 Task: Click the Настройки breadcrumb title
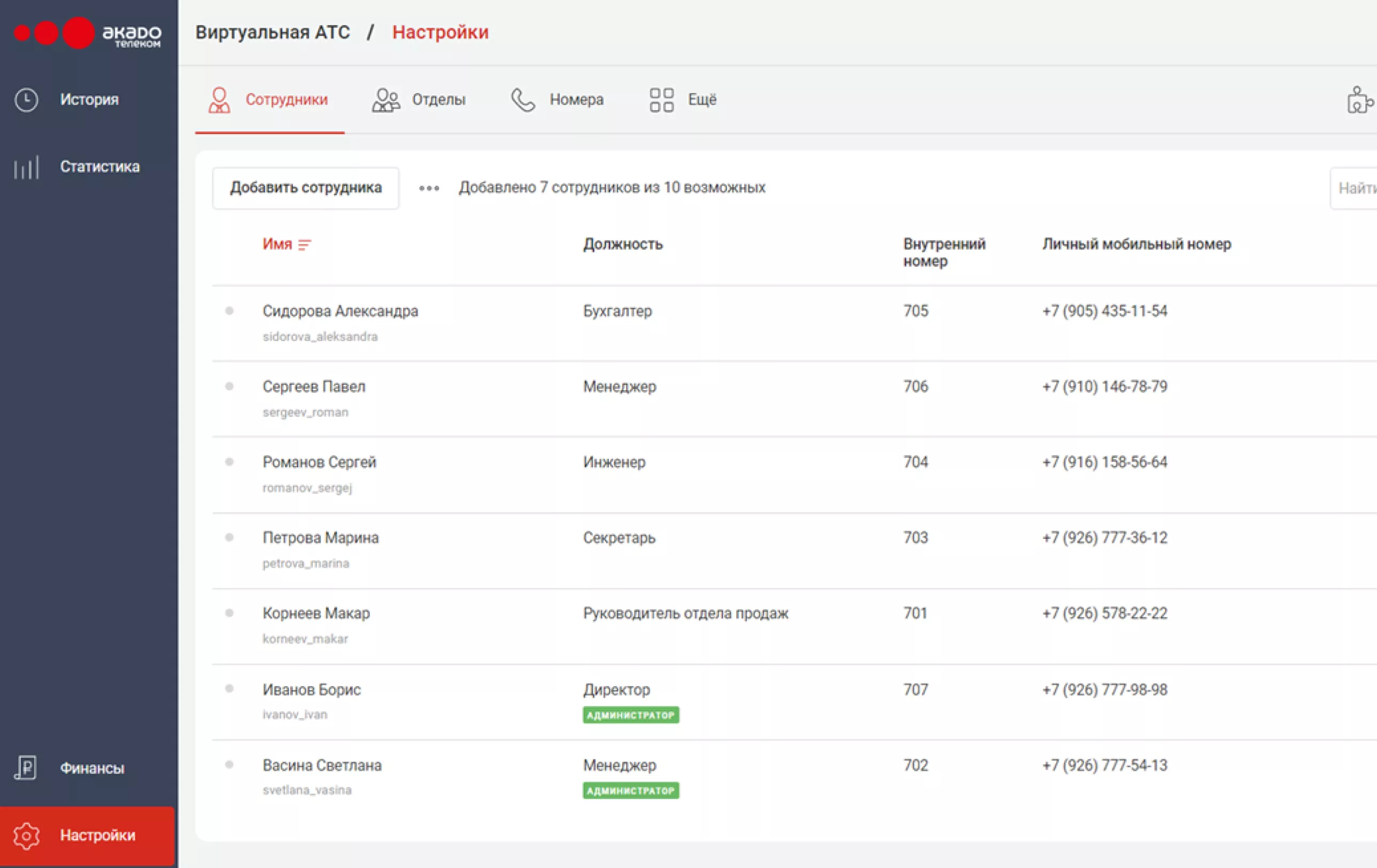[440, 32]
